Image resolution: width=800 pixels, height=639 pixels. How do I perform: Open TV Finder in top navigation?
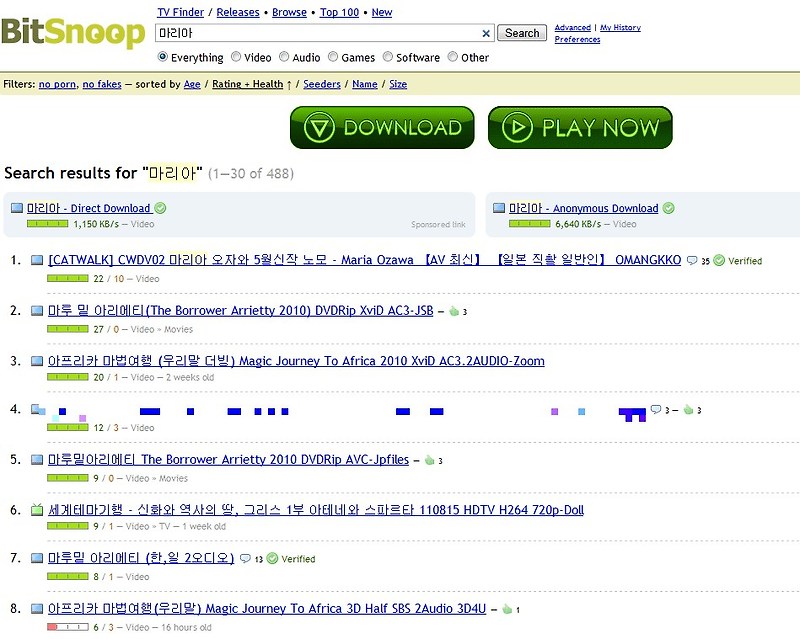tap(181, 12)
